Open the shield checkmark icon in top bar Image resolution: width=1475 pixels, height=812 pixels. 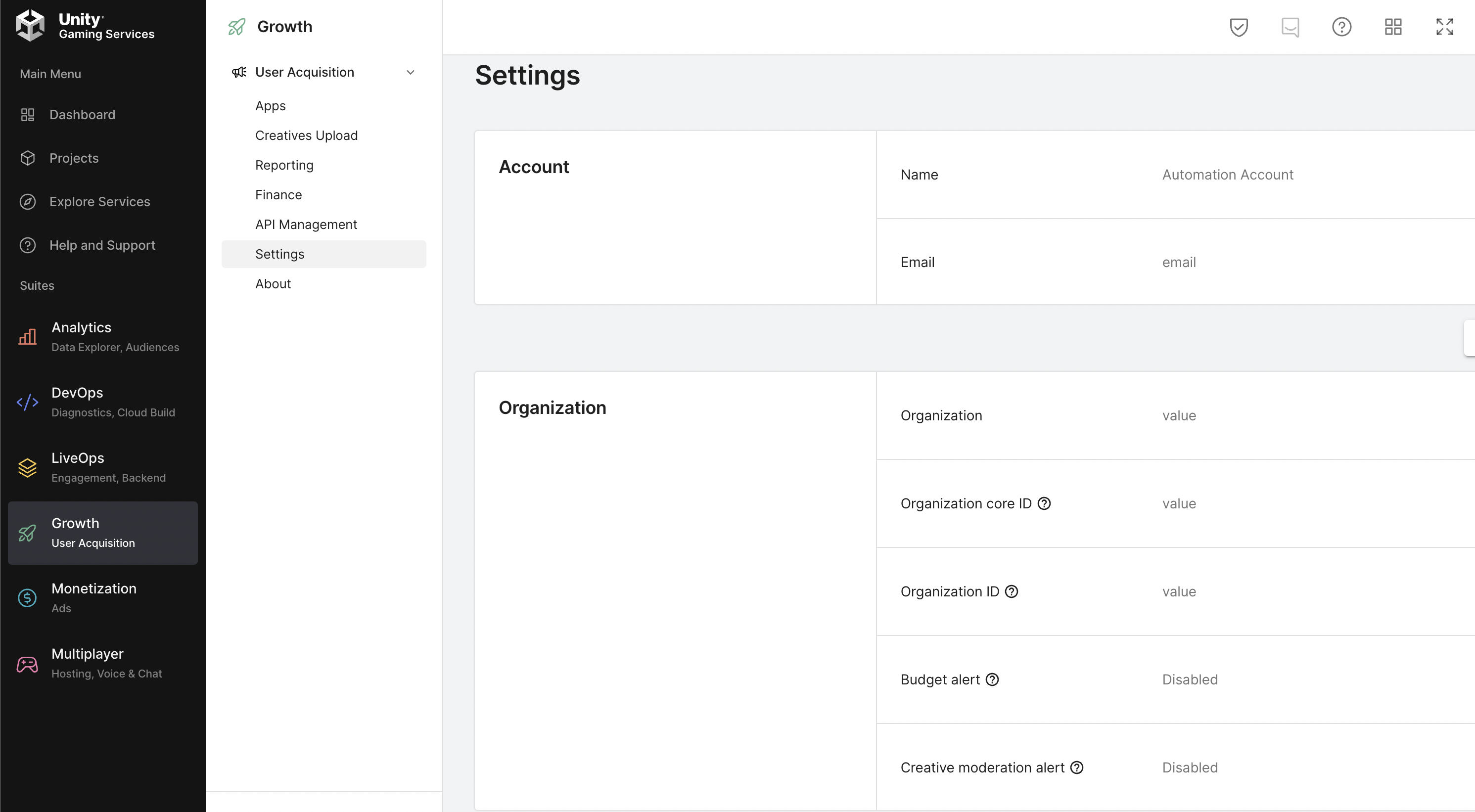1239,27
